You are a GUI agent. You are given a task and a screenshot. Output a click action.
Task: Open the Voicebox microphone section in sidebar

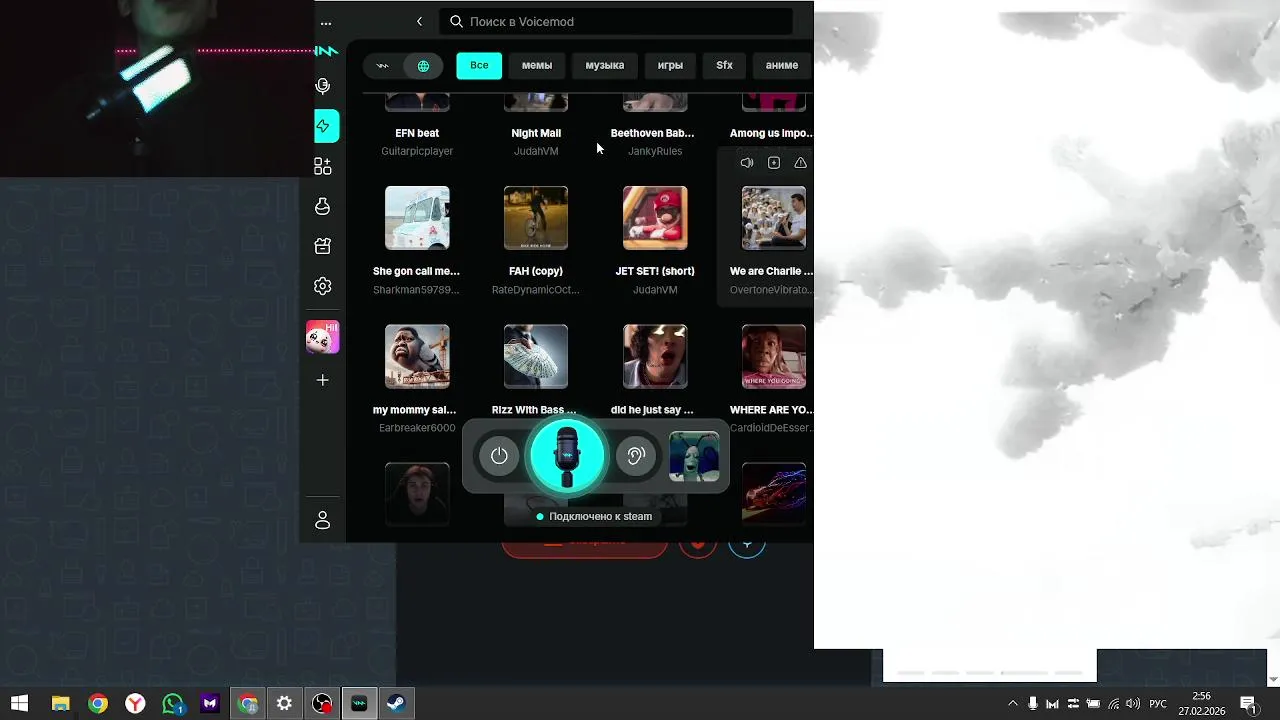pos(322,86)
